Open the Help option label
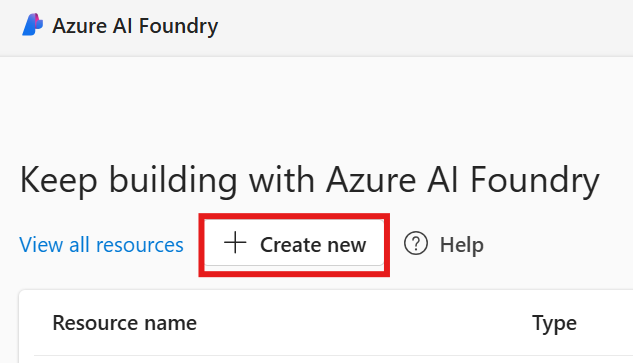This screenshot has width=633, height=363. [x=461, y=245]
